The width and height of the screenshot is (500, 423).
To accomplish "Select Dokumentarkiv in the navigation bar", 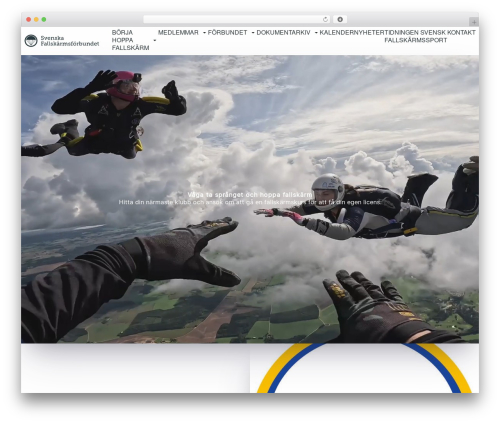I will tap(283, 33).
